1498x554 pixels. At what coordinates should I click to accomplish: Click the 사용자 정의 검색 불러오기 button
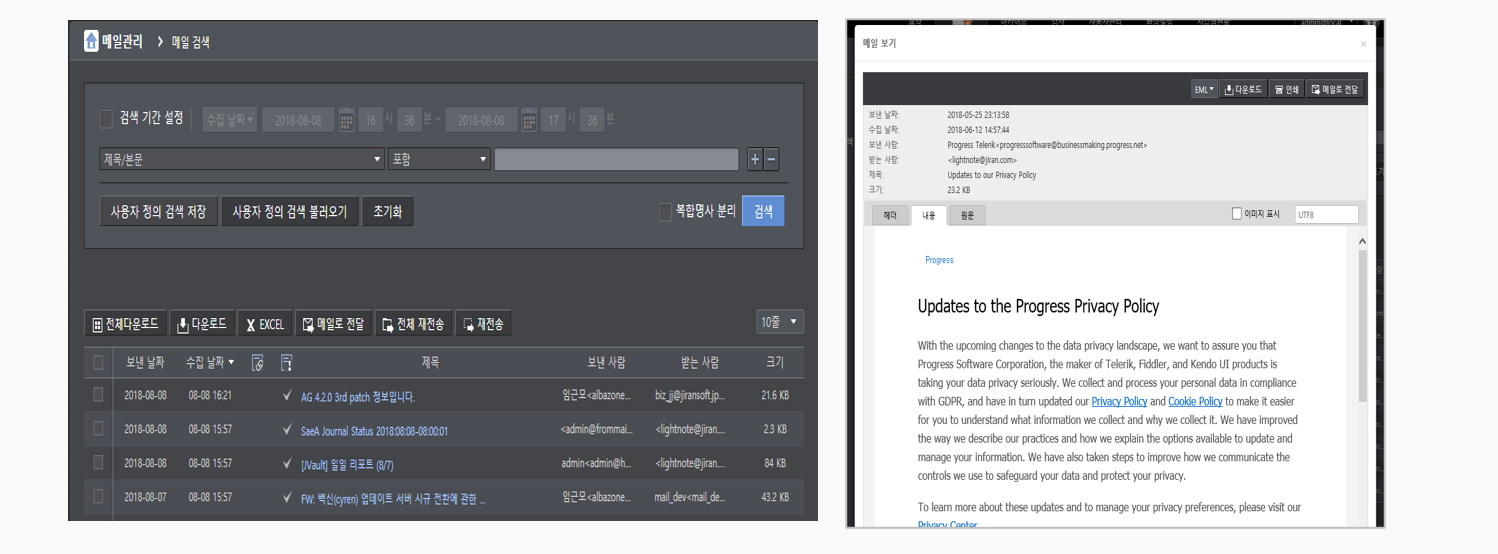coord(290,212)
